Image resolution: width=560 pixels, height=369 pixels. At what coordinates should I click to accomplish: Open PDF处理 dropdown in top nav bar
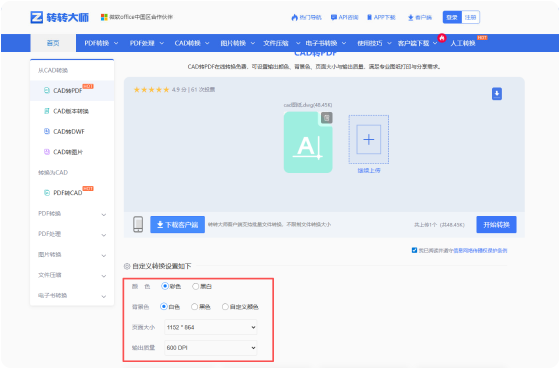[146, 43]
